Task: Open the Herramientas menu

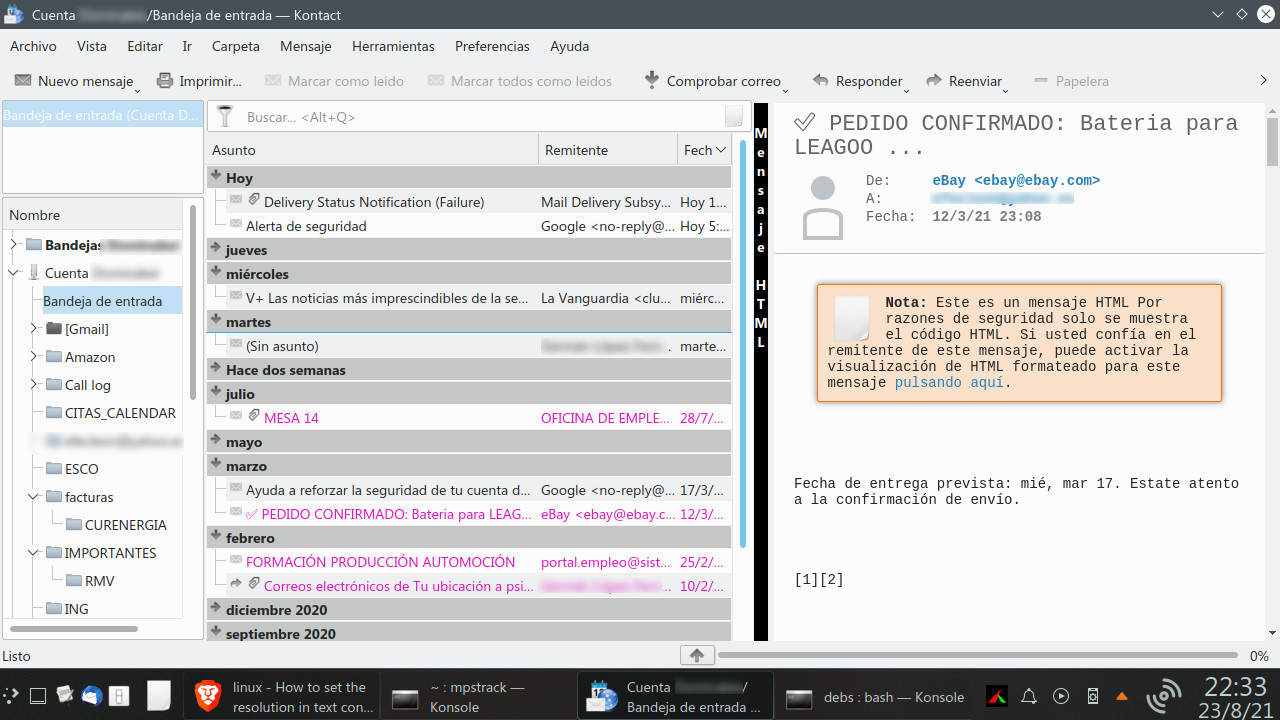Action: pos(393,46)
